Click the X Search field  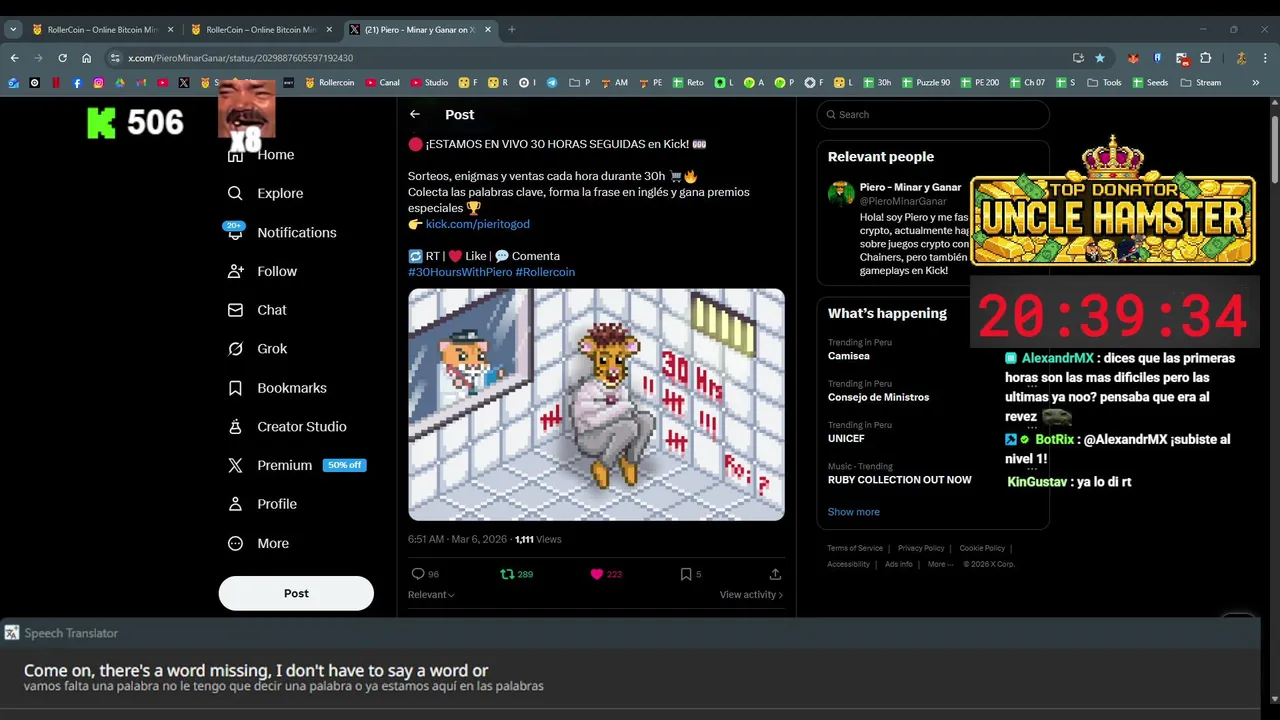[x=933, y=115]
